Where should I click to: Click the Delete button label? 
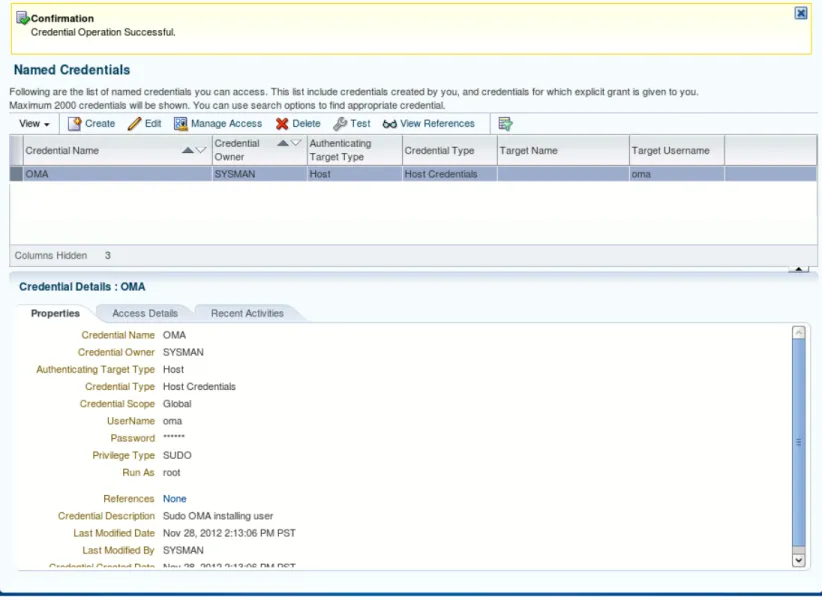(x=306, y=124)
